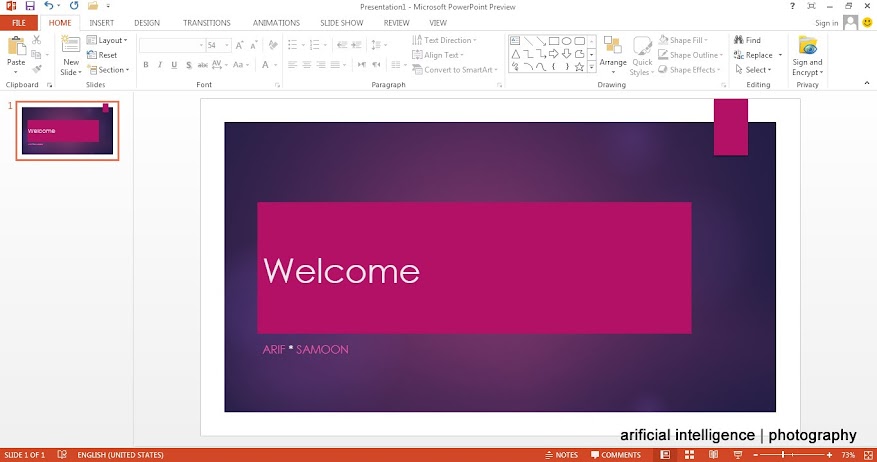Image resolution: width=877 pixels, height=462 pixels.
Task: Click spell check icon in status bar
Action: (x=62, y=455)
